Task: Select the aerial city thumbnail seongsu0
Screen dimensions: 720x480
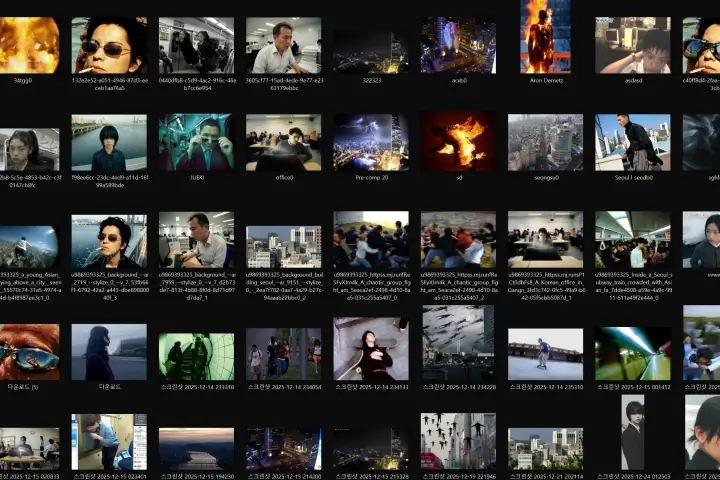Action: coord(546,142)
